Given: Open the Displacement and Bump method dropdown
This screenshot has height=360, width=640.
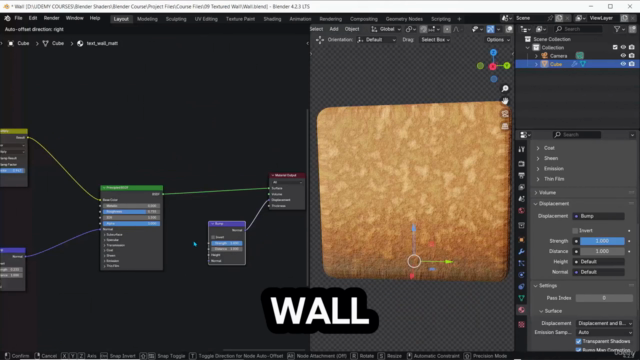Looking at the screenshot, I should pos(605,323).
